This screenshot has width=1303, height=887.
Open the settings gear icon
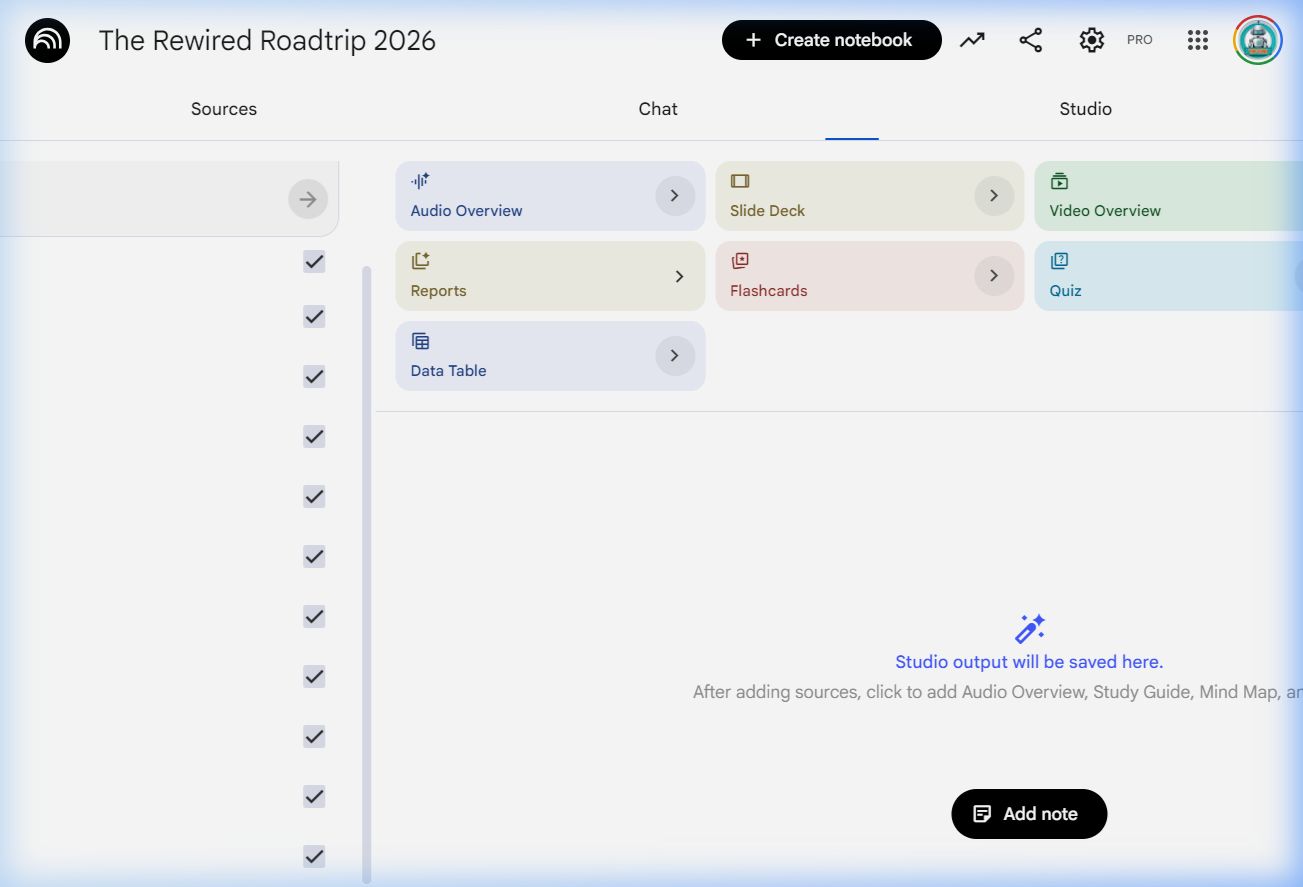click(x=1091, y=40)
